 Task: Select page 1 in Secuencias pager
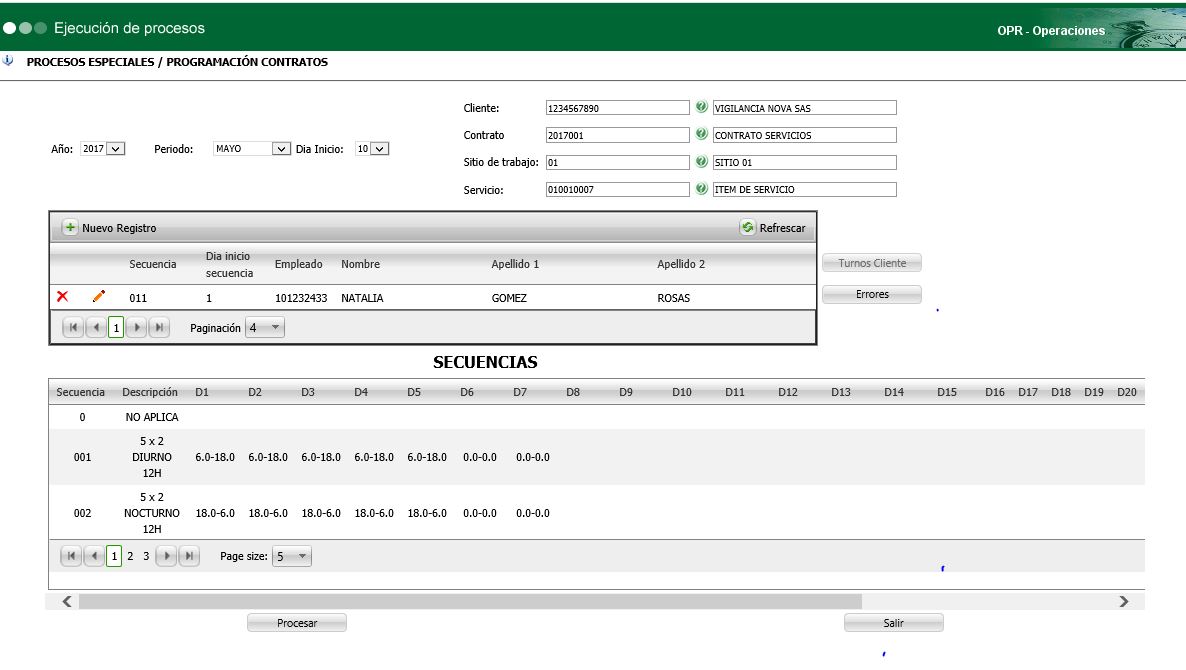tap(114, 556)
